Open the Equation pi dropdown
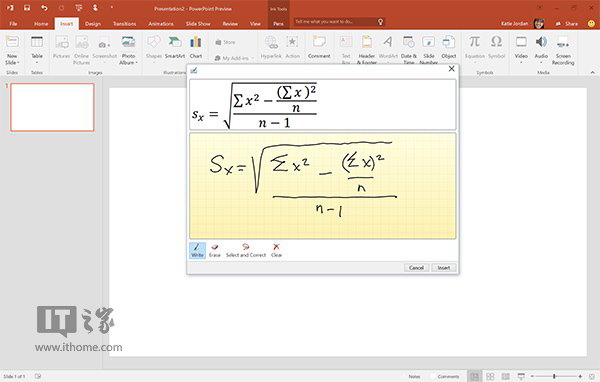Viewport: 600px width, 382px height. pos(474,48)
